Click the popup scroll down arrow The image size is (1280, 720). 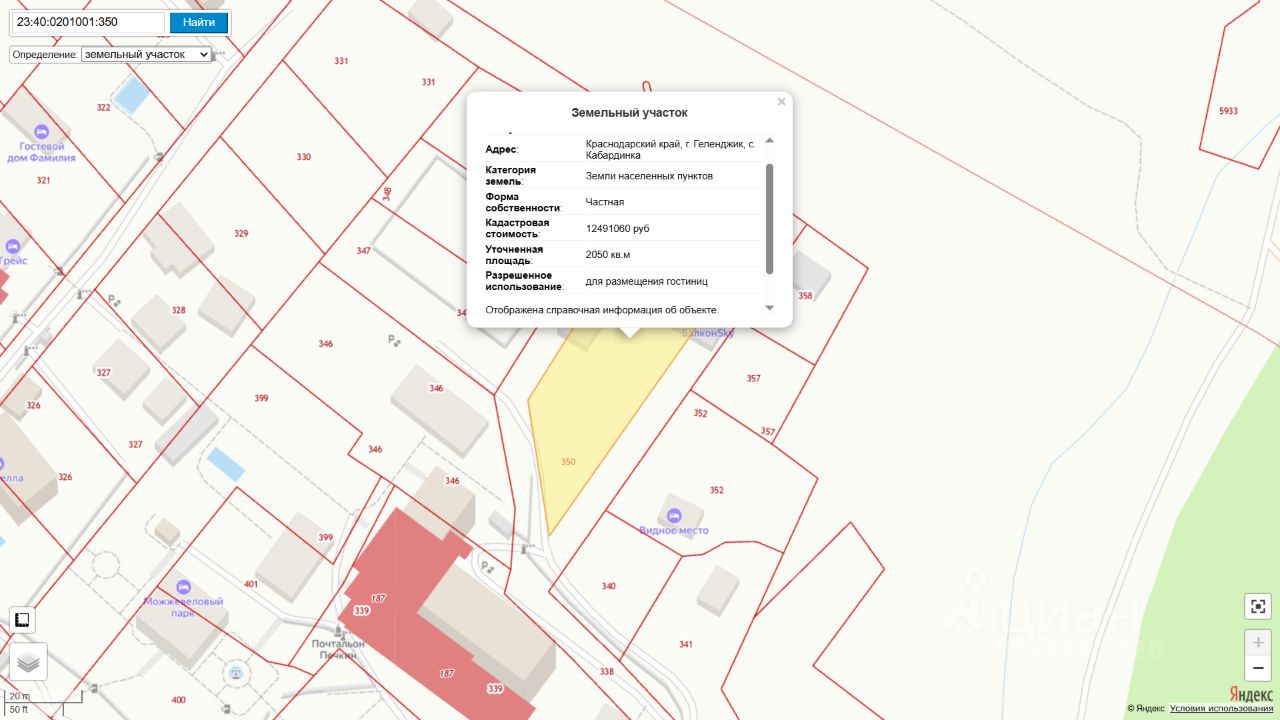tap(769, 308)
